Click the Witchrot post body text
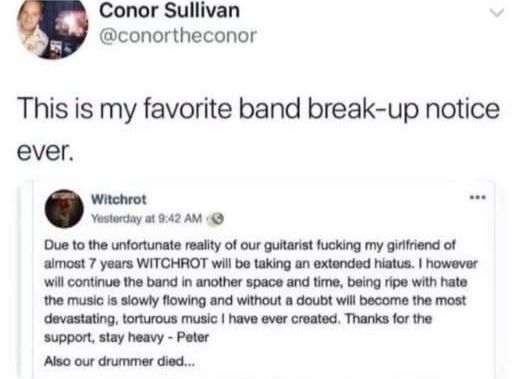Image resolution: width=520 pixels, height=379 pixels. pyautogui.click(x=261, y=291)
